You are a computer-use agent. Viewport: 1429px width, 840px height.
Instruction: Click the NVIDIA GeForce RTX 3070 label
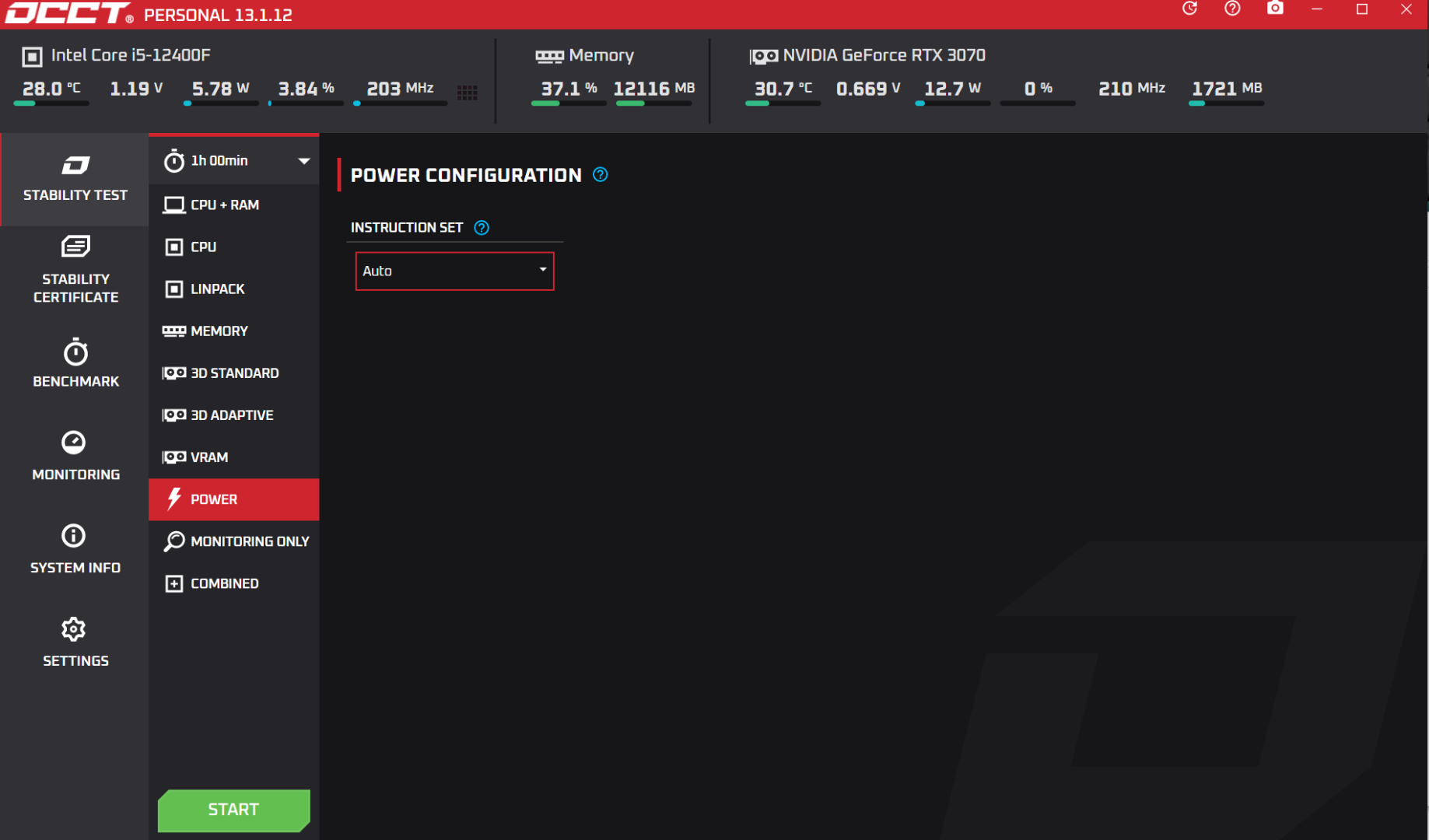pos(884,55)
